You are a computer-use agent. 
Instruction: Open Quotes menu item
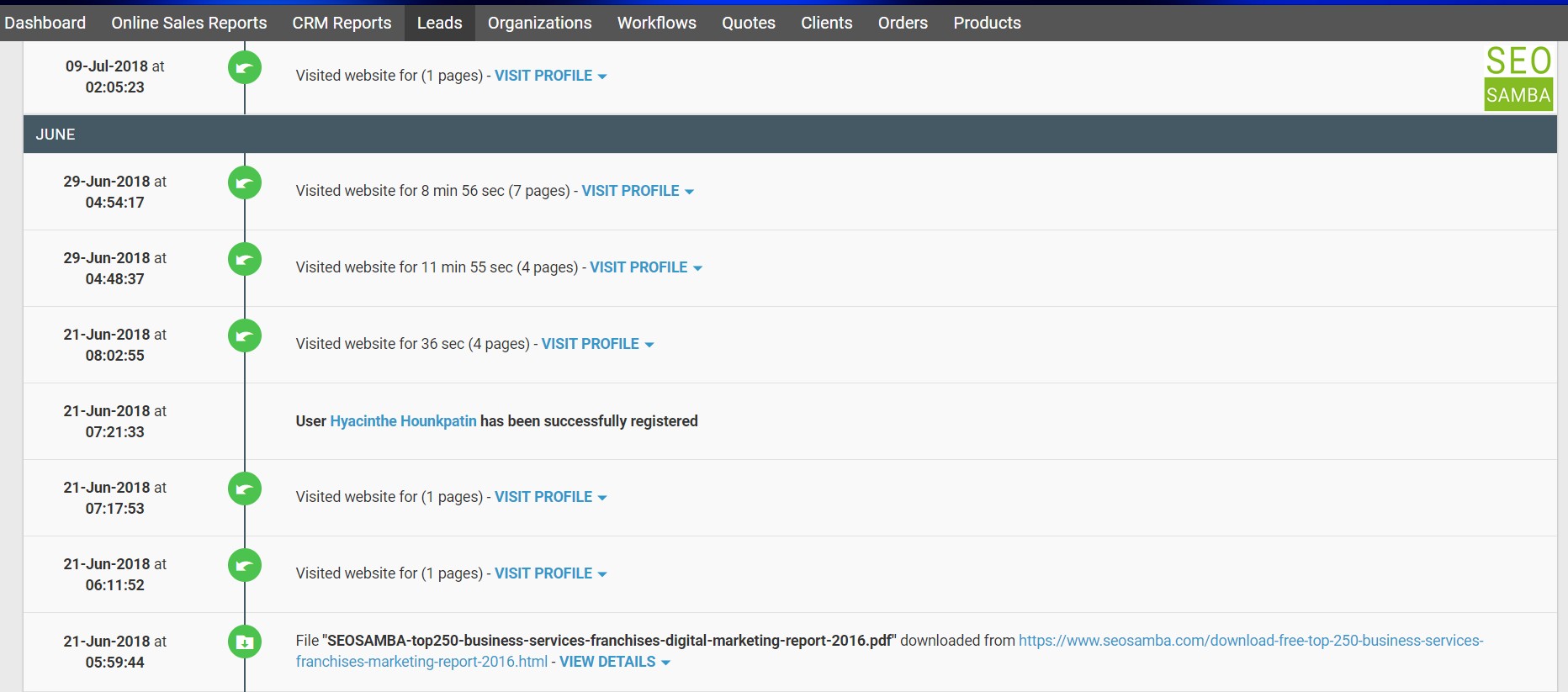click(749, 23)
